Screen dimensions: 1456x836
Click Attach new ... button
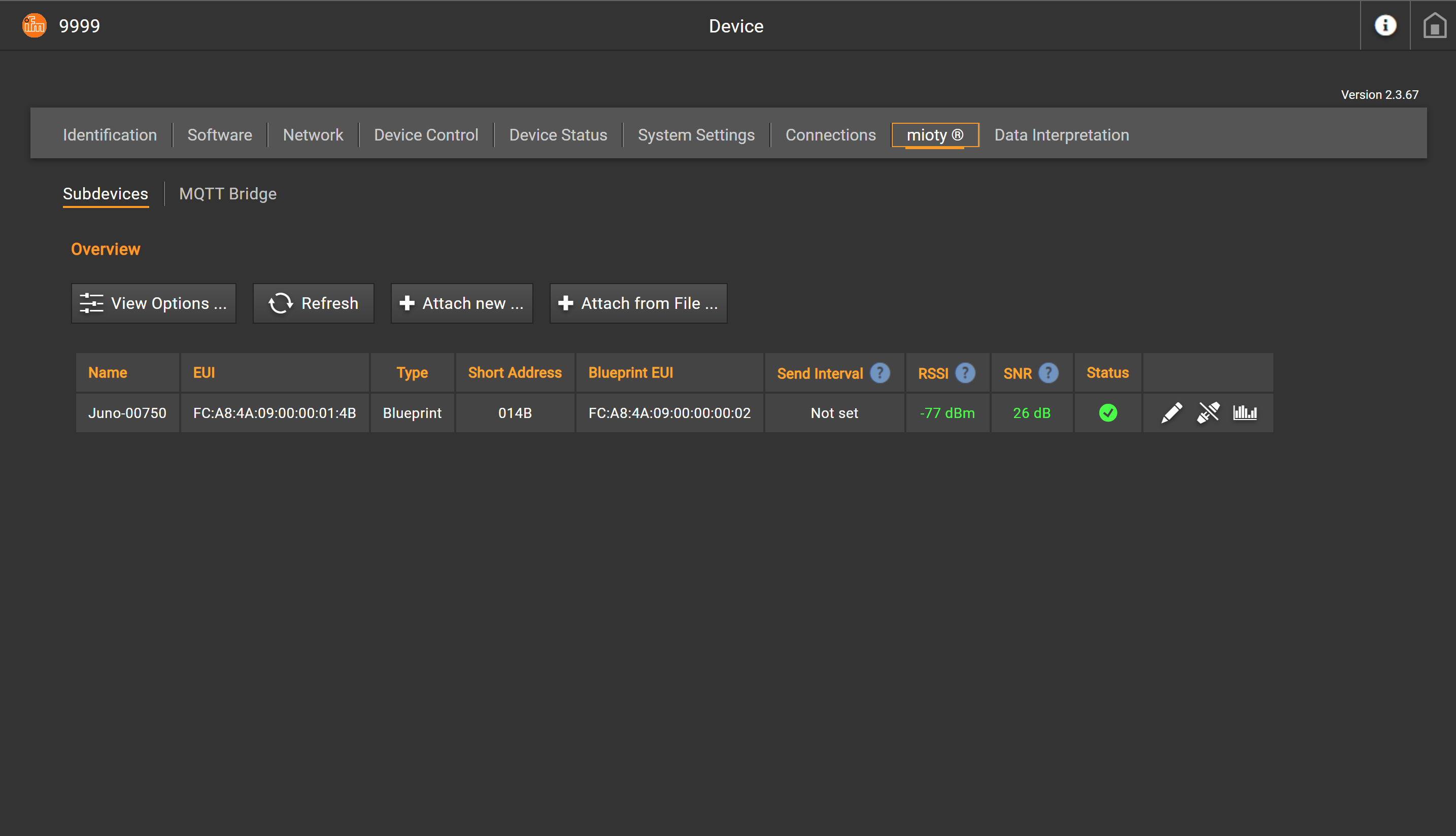point(462,303)
